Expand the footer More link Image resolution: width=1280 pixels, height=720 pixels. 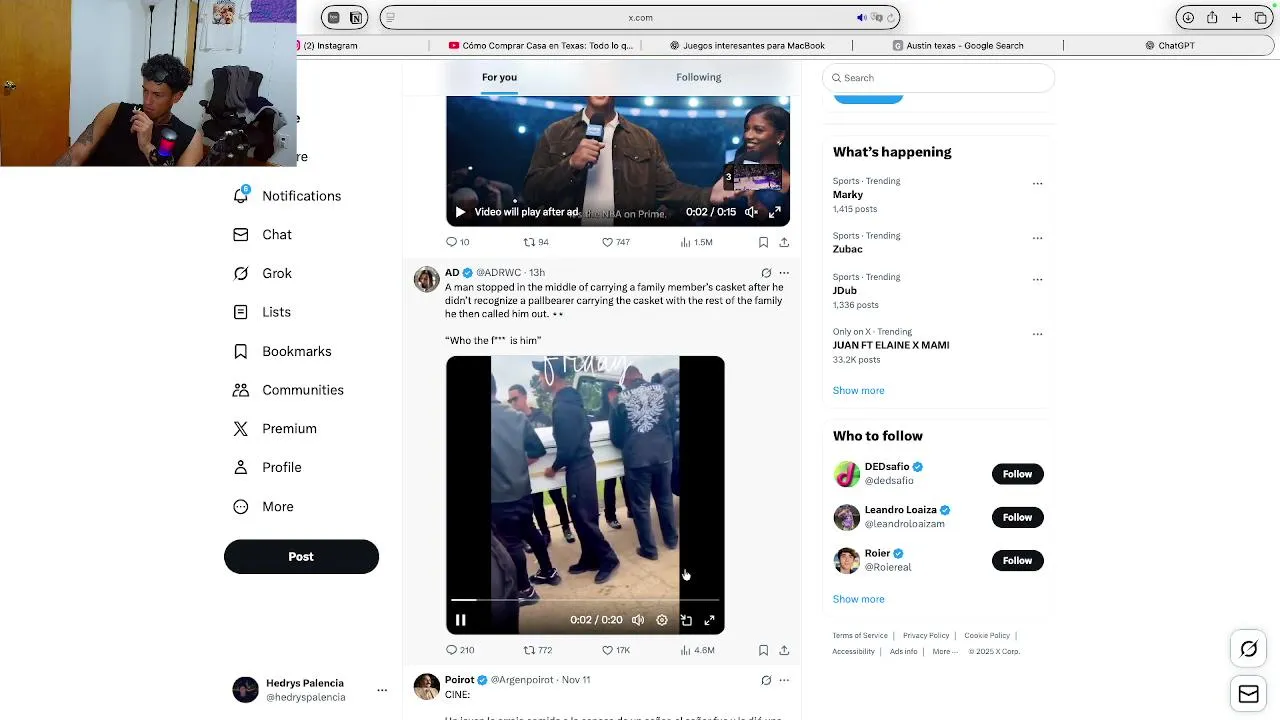point(944,651)
